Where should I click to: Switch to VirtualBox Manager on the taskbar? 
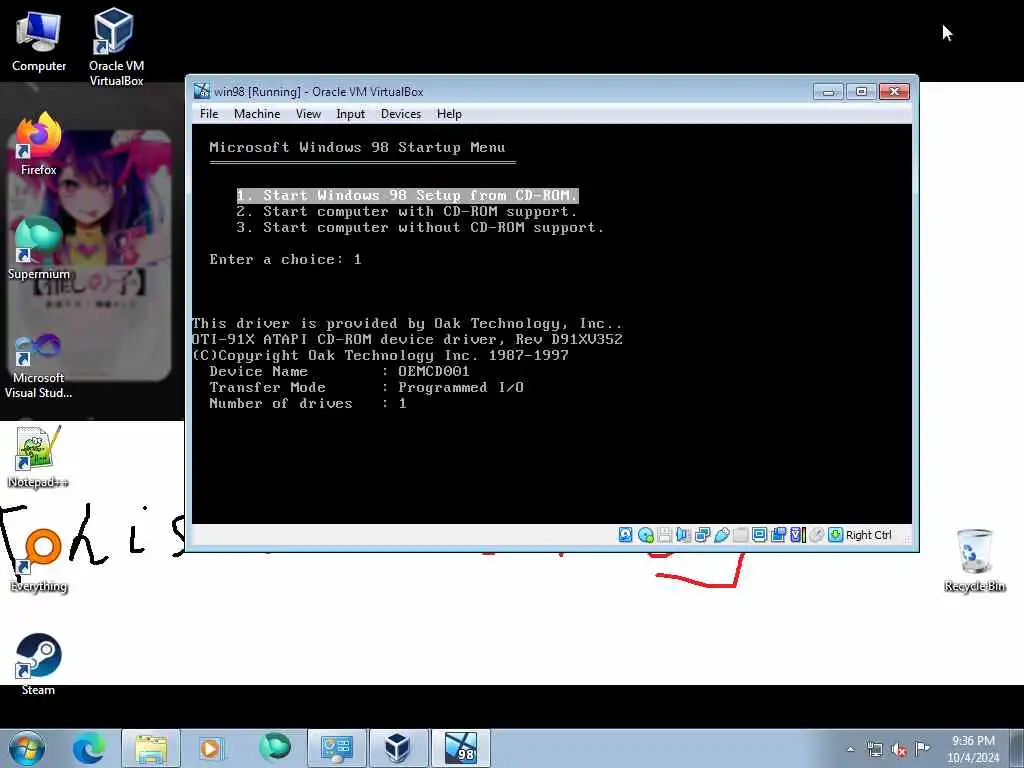398,748
